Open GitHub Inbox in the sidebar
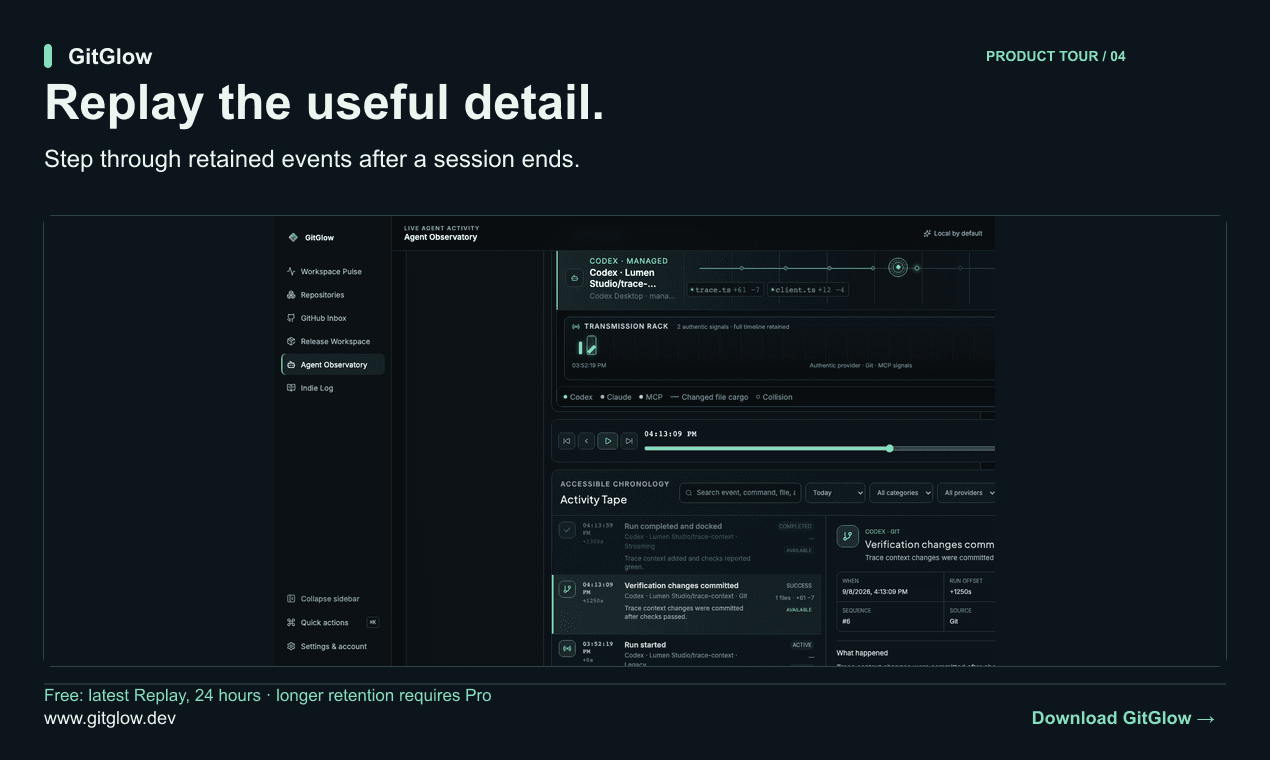The image size is (1270, 760). pos(332,318)
